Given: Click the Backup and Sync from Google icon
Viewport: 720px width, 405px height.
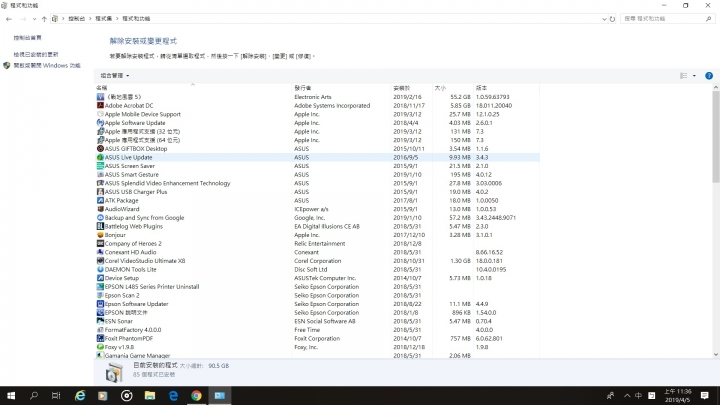Looking at the screenshot, I should pyautogui.click(x=100, y=218).
